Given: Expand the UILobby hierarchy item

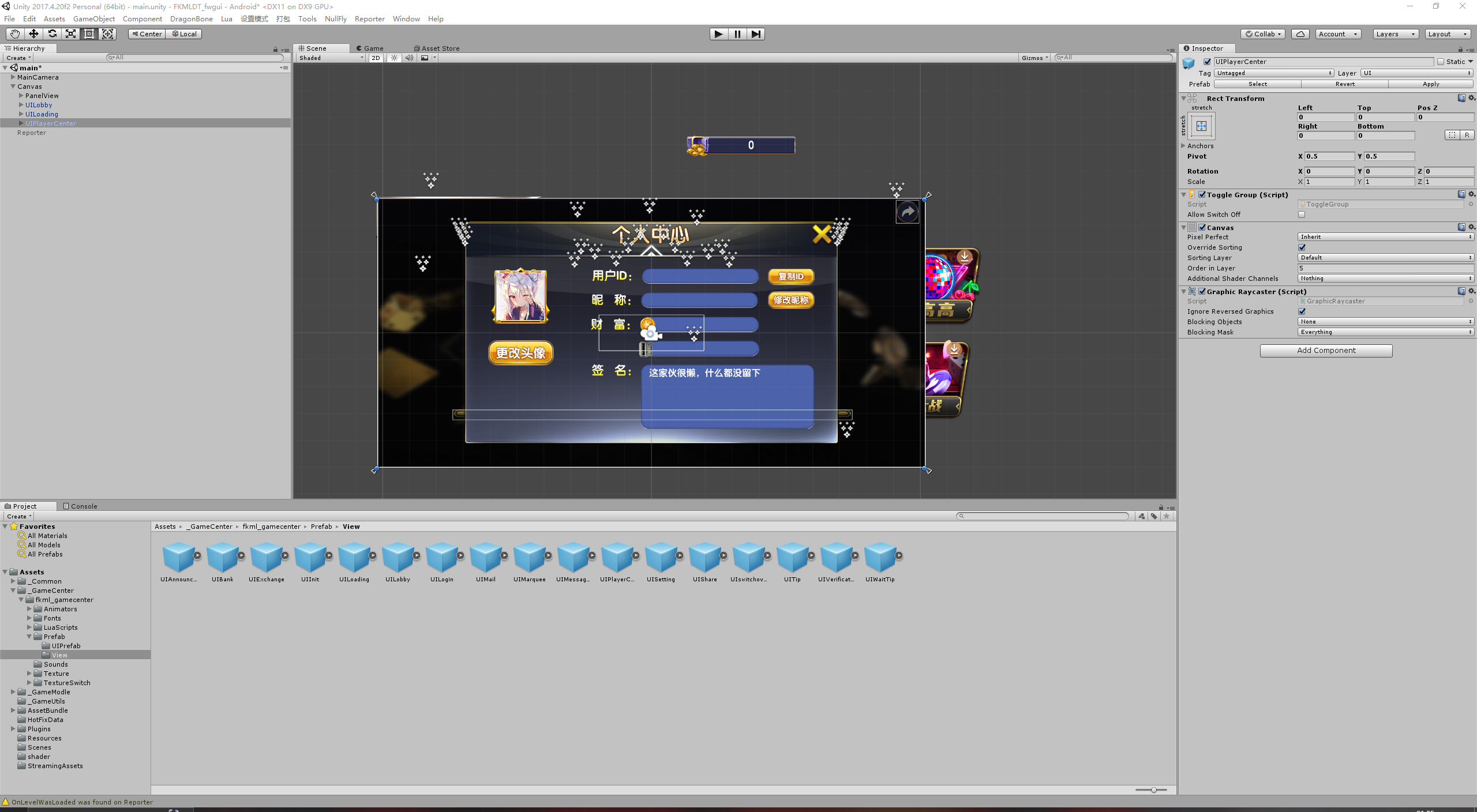Looking at the screenshot, I should [x=21, y=105].
